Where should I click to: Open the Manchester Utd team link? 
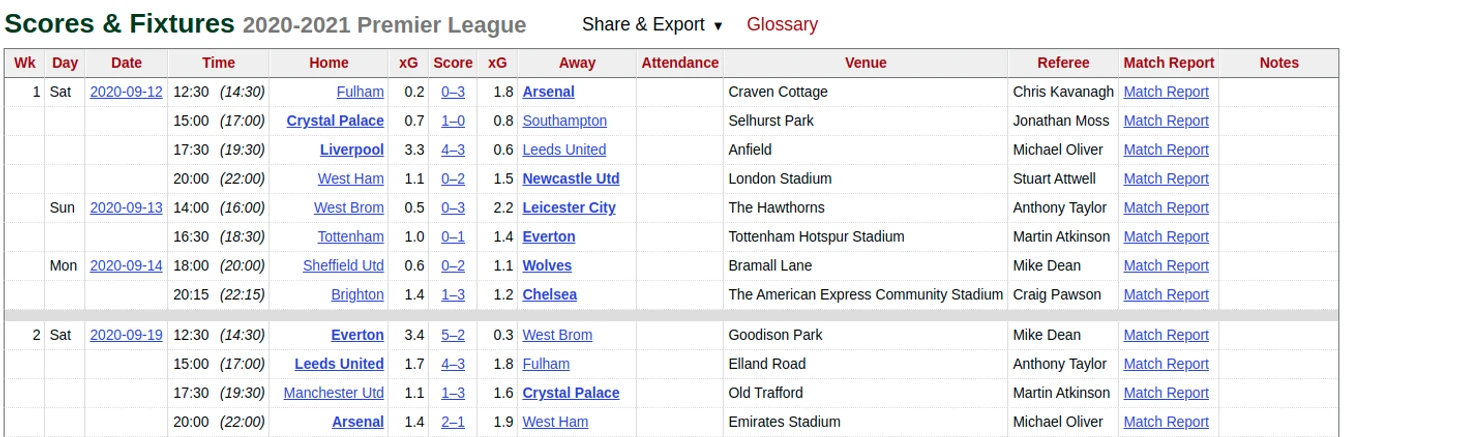click(334, 393)
